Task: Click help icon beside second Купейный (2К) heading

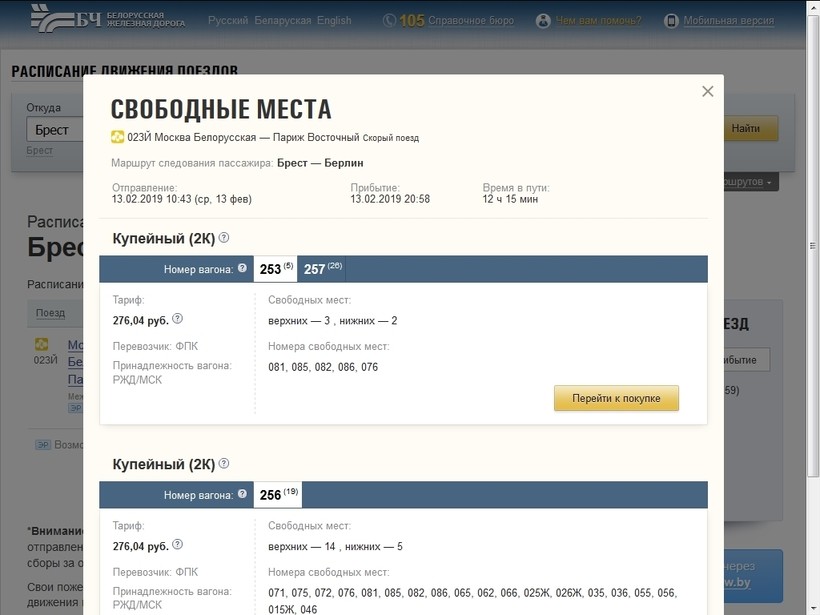Action: (x=224, y=464)
